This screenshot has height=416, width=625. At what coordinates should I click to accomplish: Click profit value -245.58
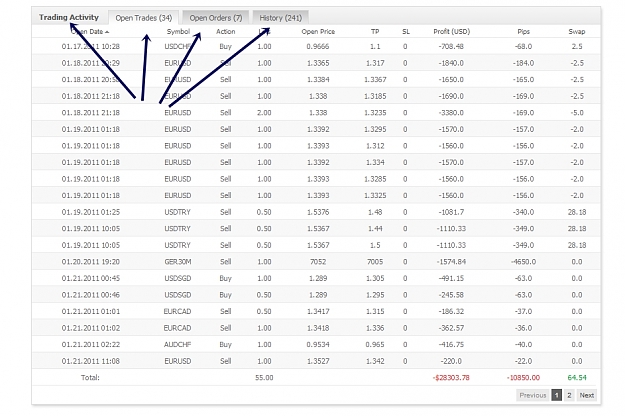point(451,295)
